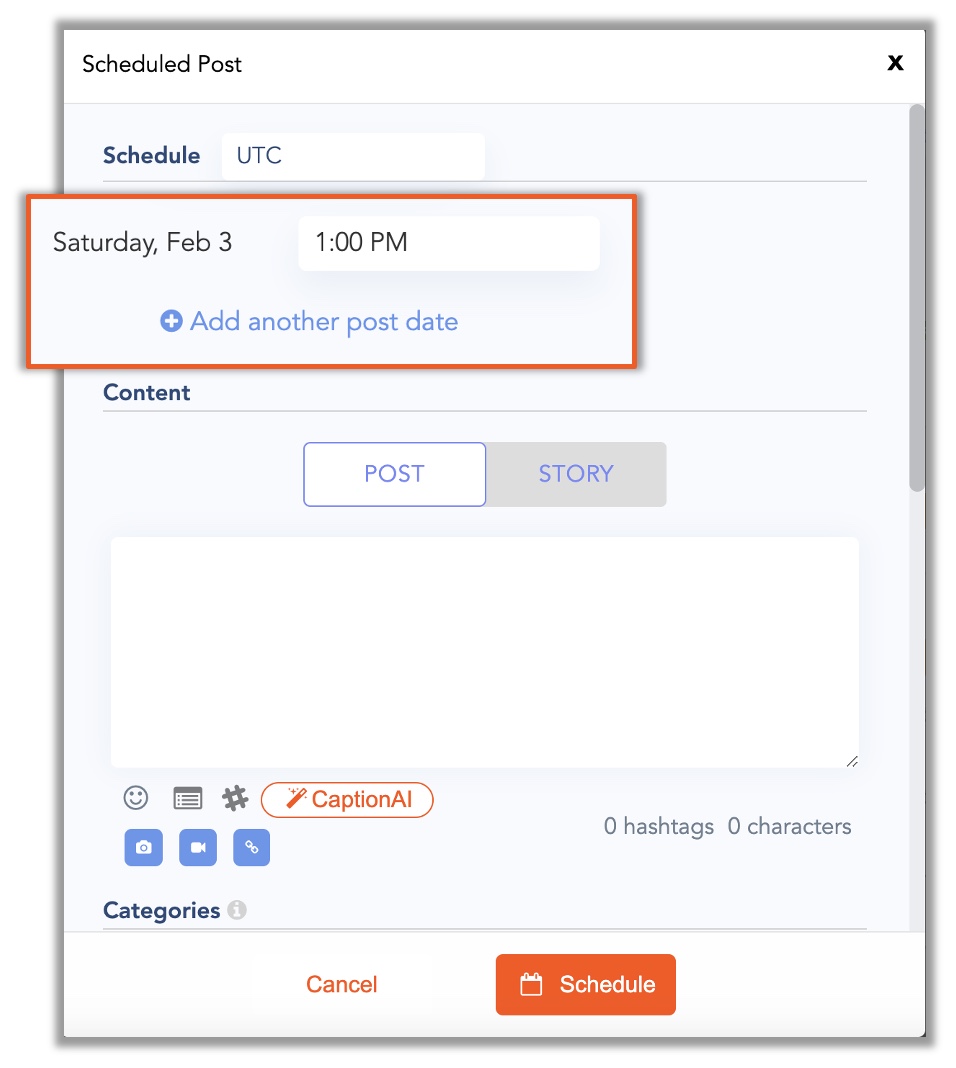Attach a video using the video camera icon

pos(197,847)
